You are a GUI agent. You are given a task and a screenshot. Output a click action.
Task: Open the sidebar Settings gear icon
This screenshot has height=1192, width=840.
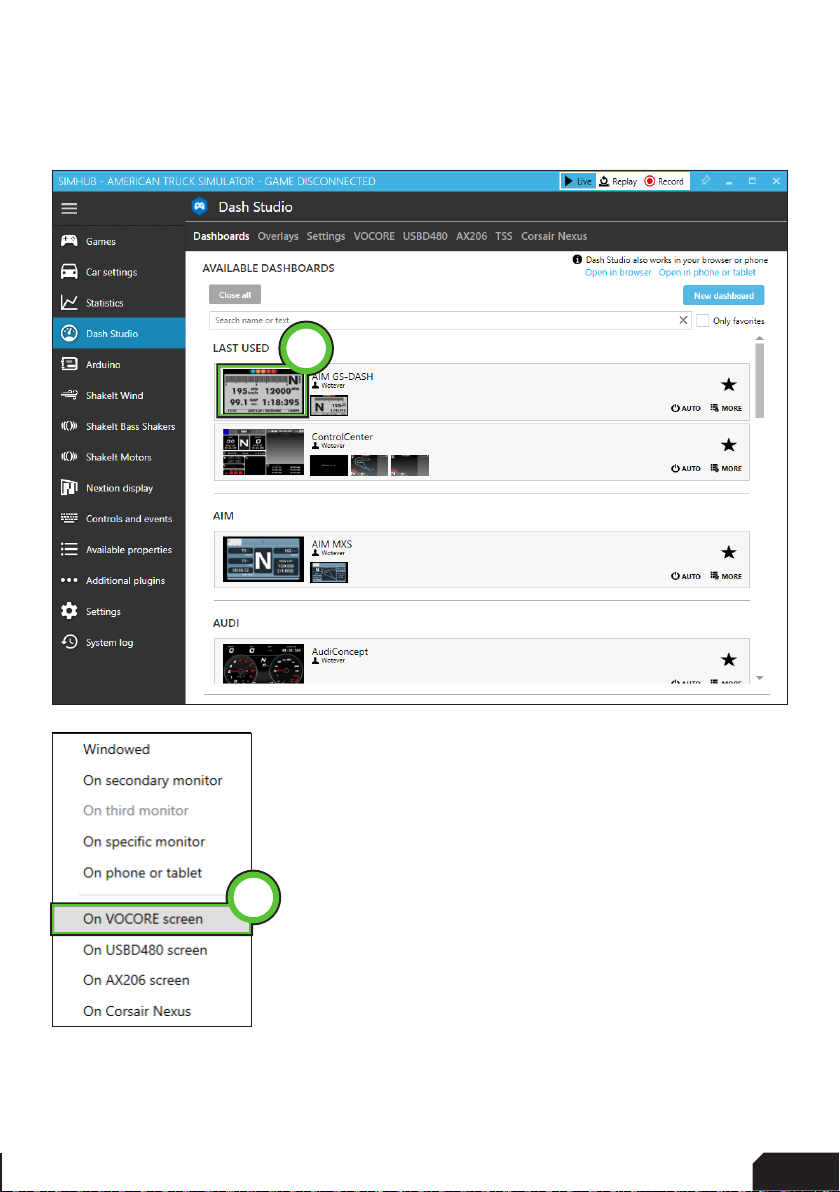(69, 611)
